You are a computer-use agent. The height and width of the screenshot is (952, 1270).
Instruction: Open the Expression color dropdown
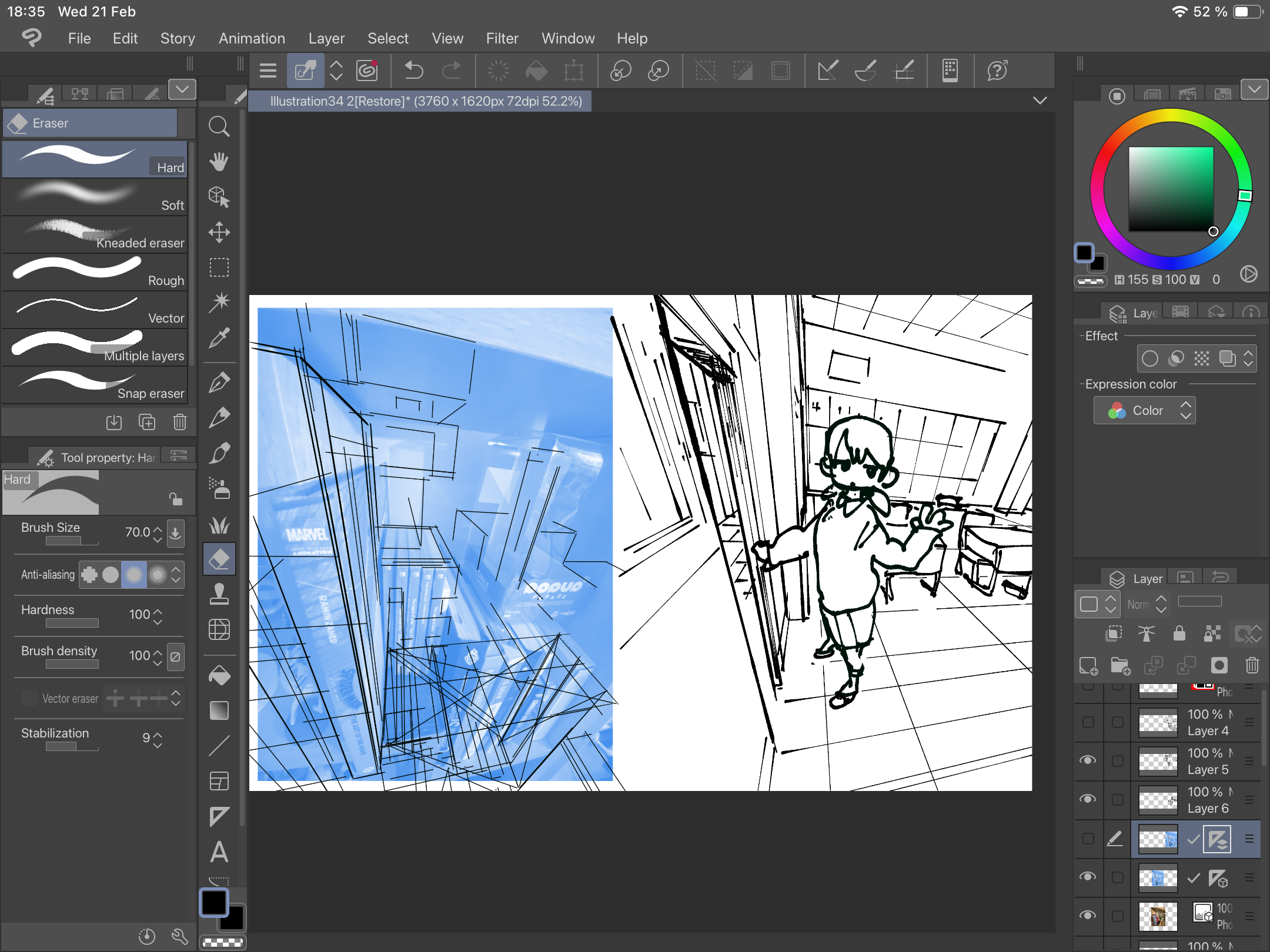tap(1144, 410)
